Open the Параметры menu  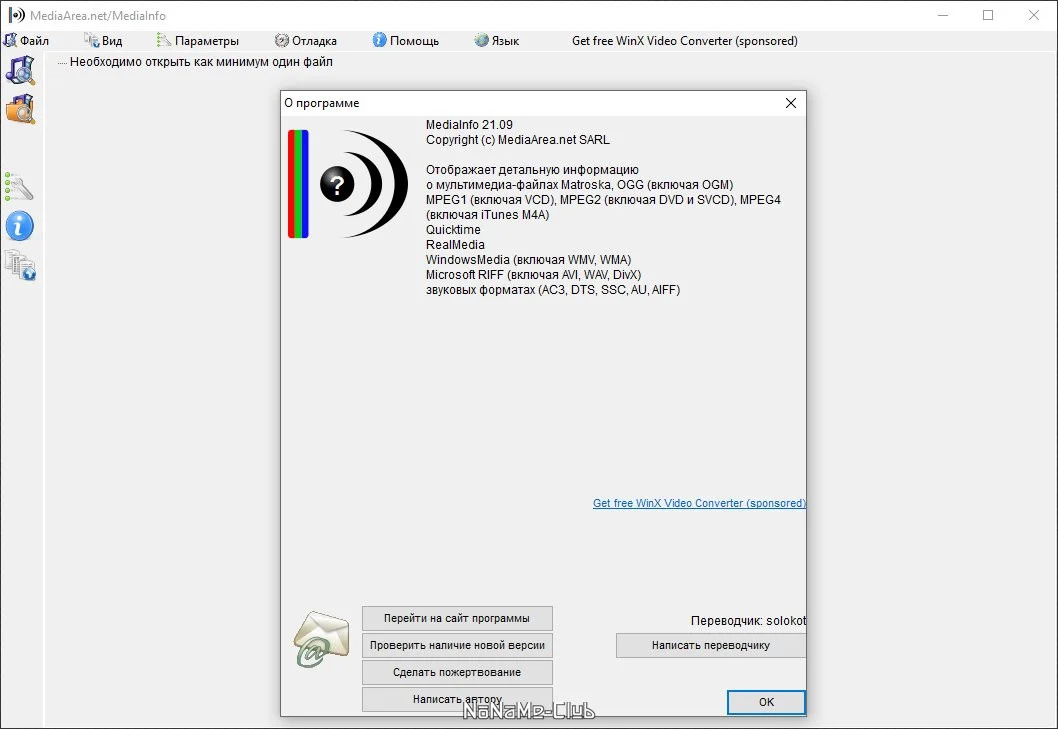coord(198,40)
